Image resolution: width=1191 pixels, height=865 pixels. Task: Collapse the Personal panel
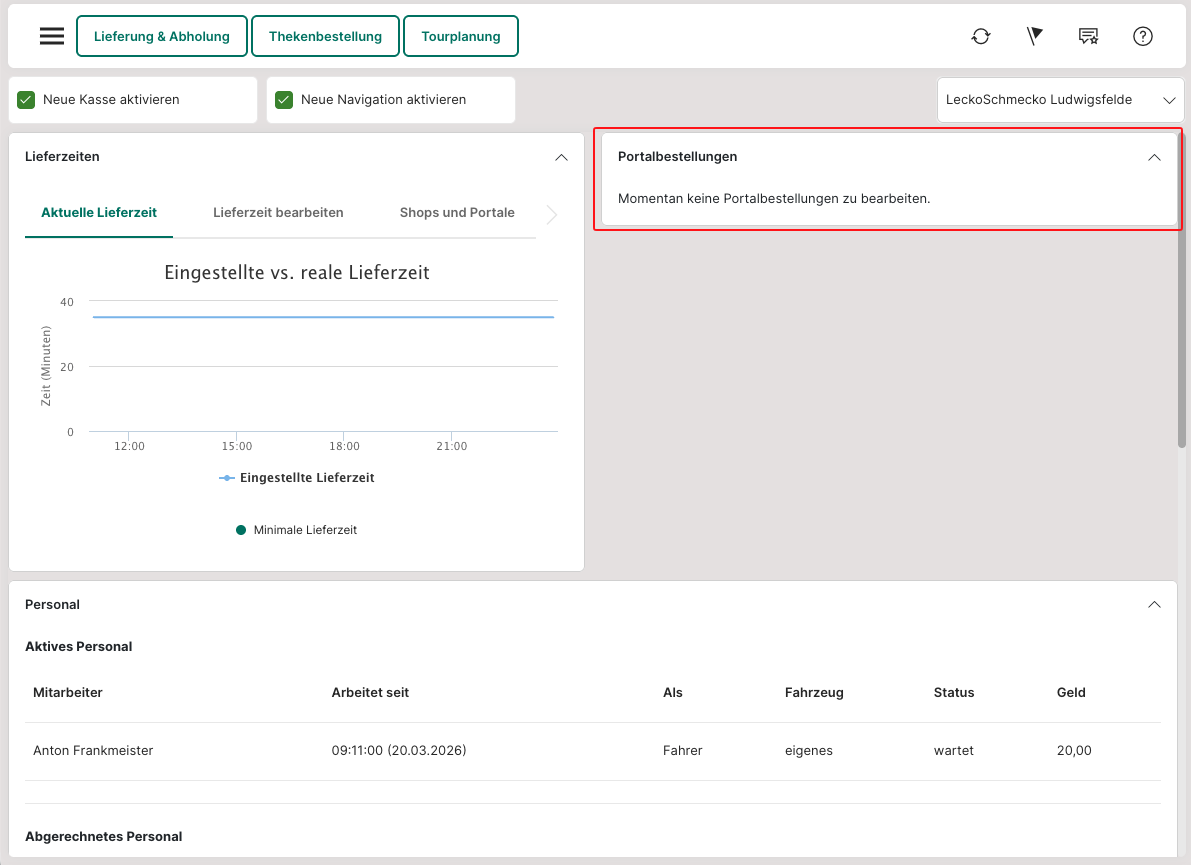tap(1154, 604)
